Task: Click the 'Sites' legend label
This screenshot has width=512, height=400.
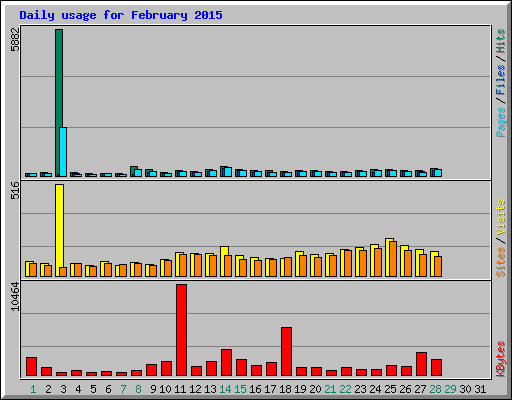Action: (x=500, y=262)
